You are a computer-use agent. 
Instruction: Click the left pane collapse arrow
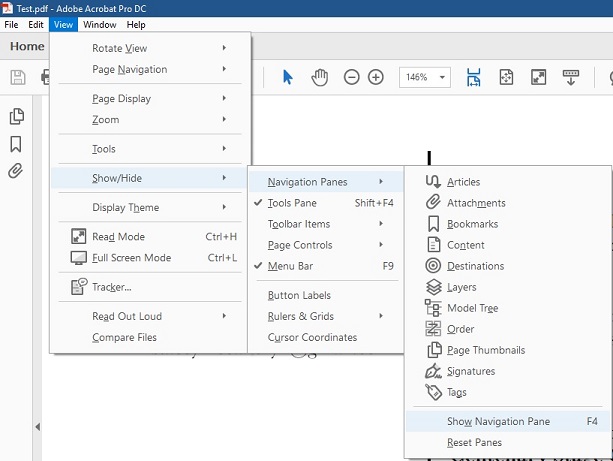coord(38,427)
